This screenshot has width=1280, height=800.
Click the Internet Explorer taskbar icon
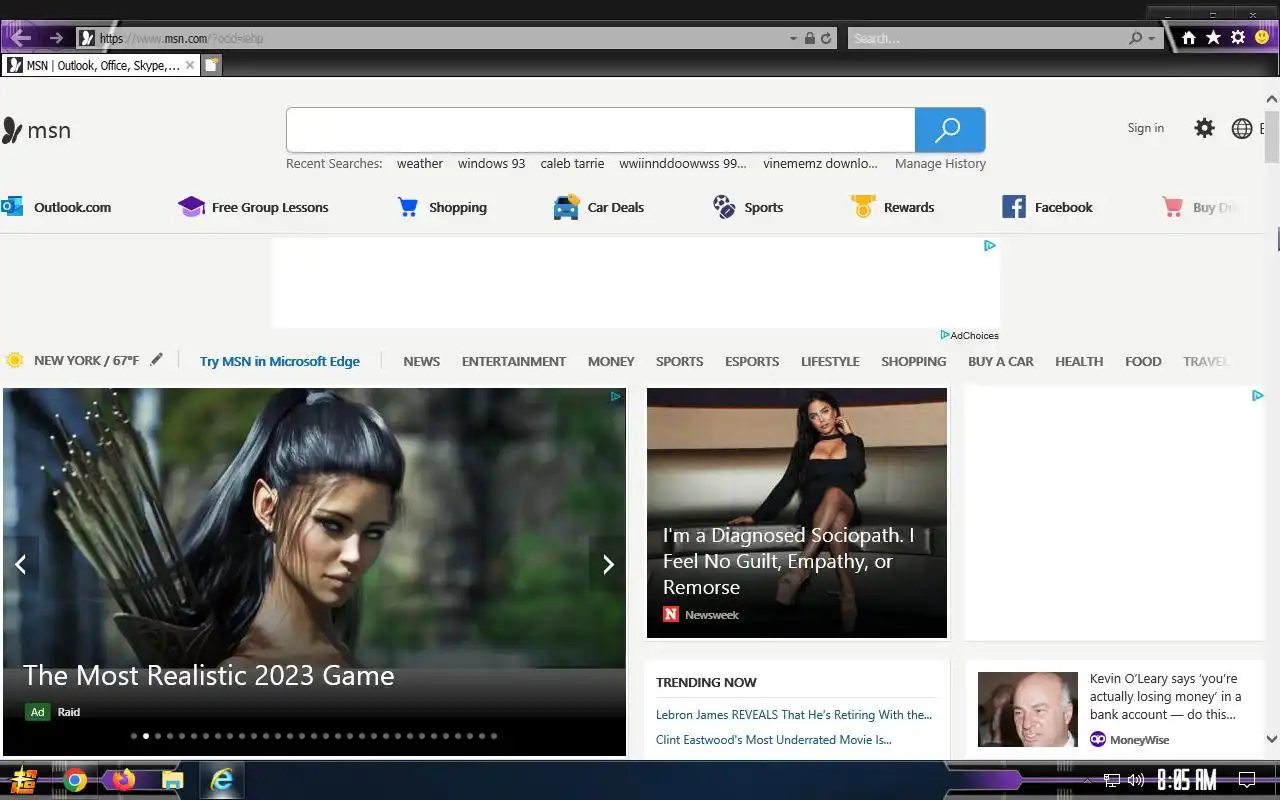[222, 780]
